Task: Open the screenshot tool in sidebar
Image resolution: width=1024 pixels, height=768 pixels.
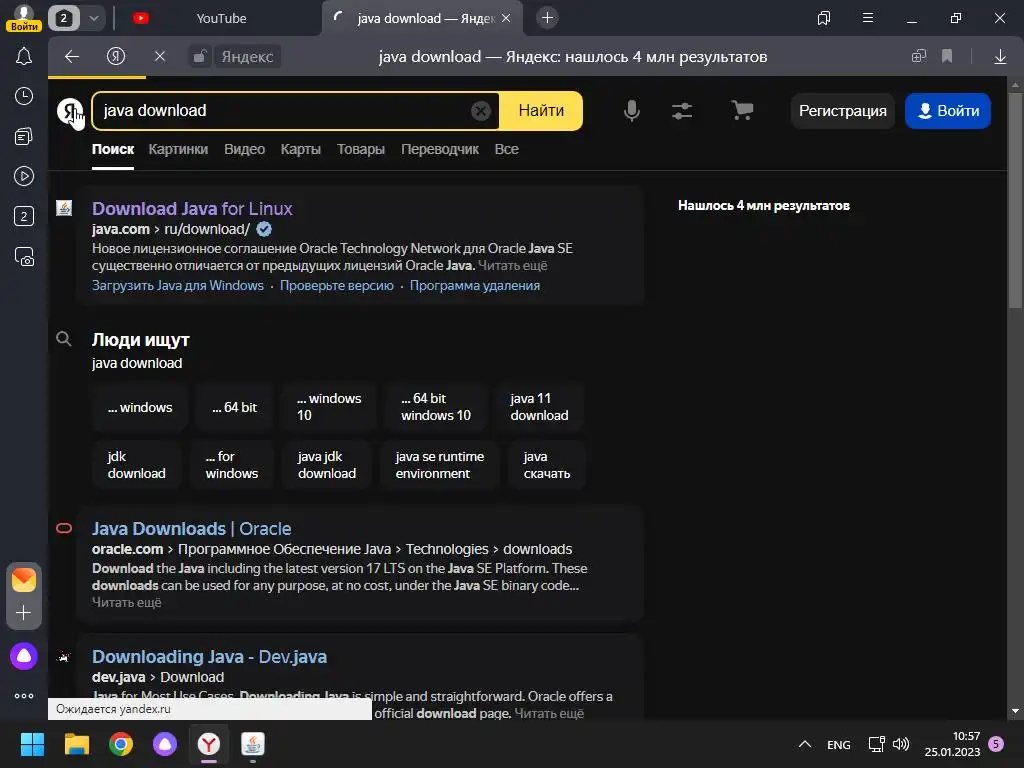Action: (x=24, y=257)
